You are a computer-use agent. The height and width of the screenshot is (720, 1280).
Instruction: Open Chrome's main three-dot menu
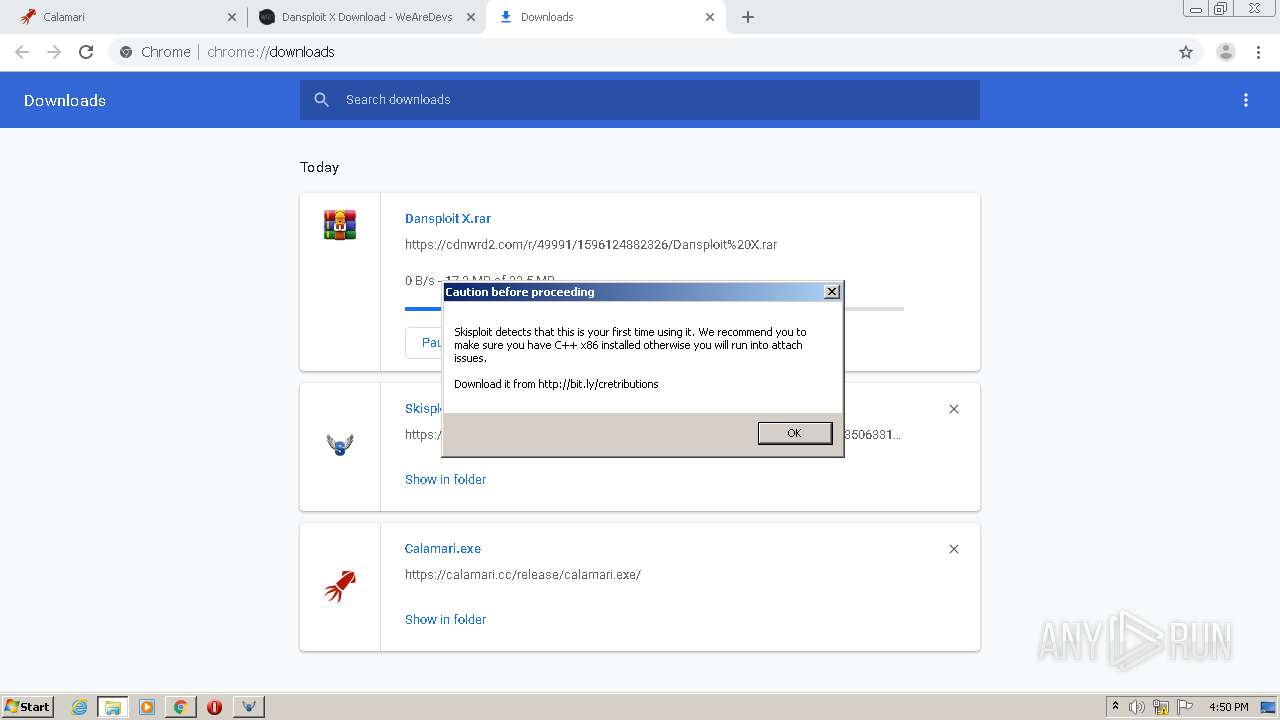1258,52
